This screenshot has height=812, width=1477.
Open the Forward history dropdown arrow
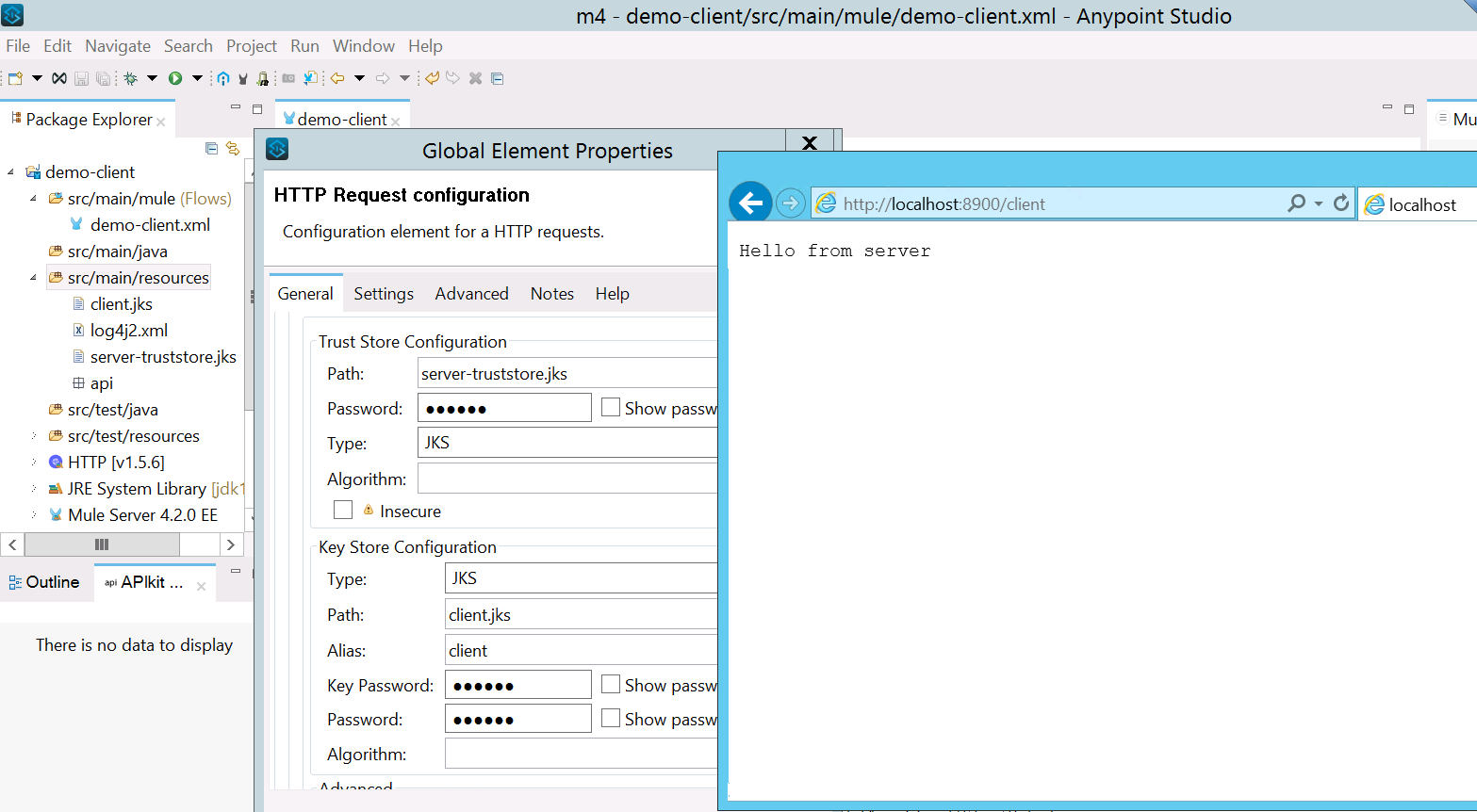pyautogui.click(x=404, y=78)
